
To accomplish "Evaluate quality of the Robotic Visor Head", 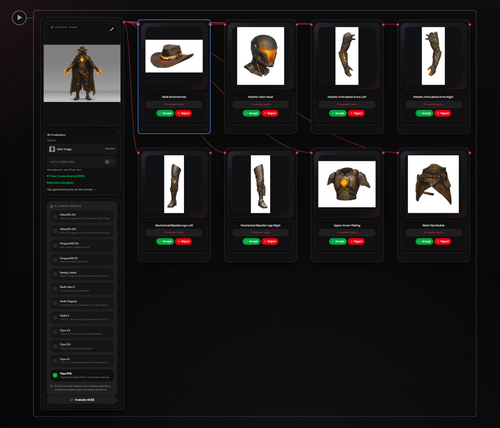I will (260, 104).
